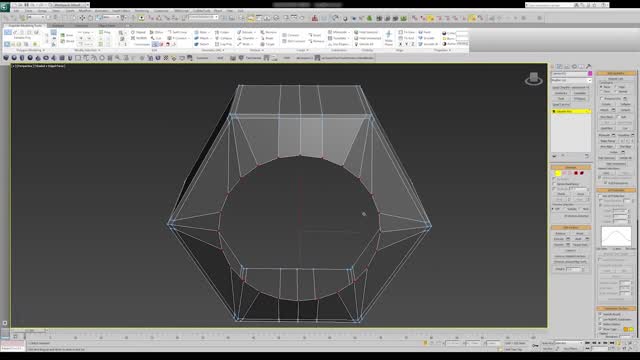Click Configure Modifier Sets icon under stack

pos(587,156)
